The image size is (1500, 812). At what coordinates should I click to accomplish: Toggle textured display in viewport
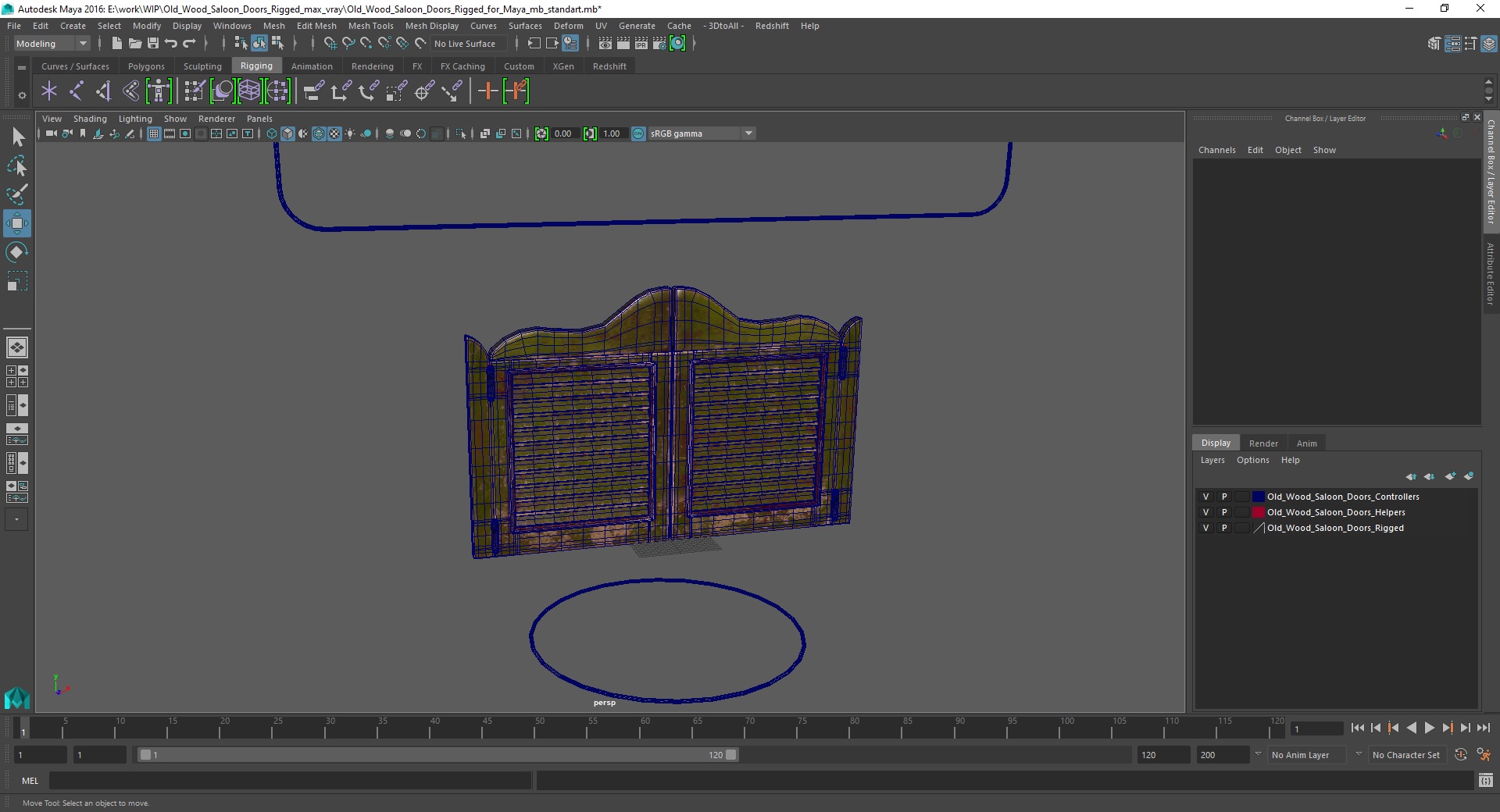(x=334, y=134)
